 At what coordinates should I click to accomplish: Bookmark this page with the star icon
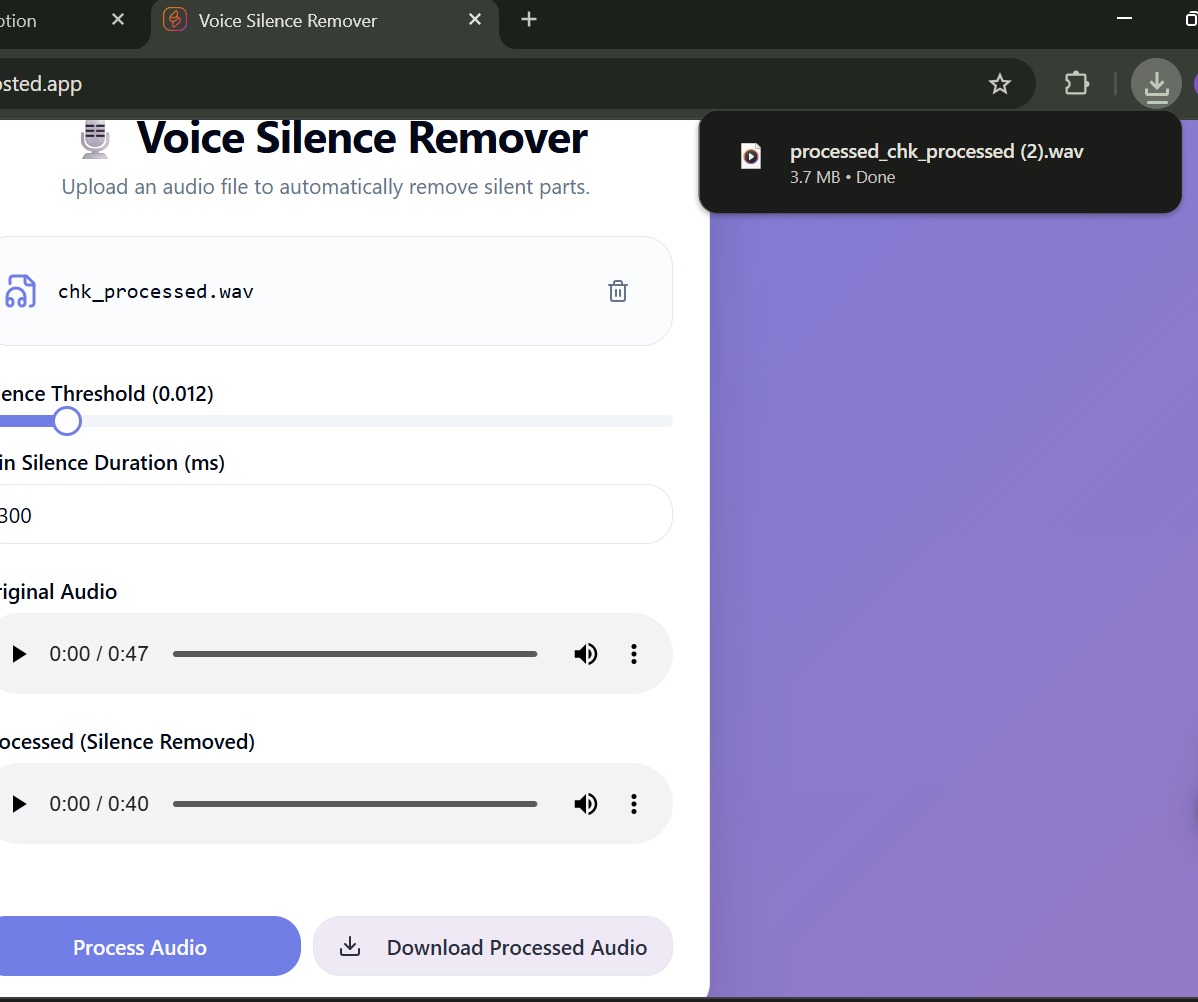coord(1000,84)
